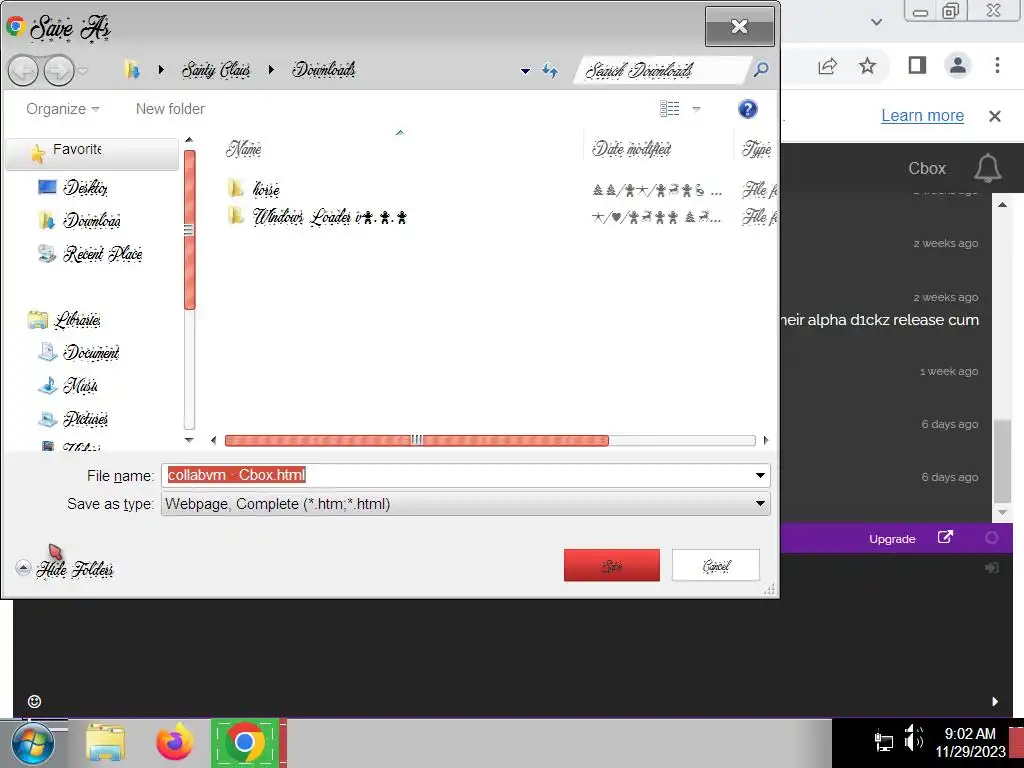Open File Explorer from taskbar
Screen dimensions: 1024x768
105,743
